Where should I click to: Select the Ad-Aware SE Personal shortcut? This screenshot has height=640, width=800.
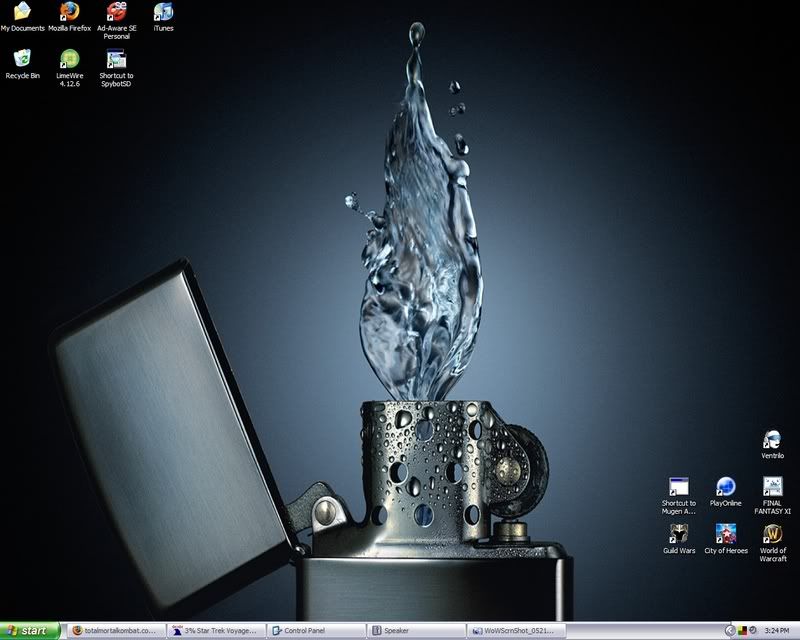[116, 20]
